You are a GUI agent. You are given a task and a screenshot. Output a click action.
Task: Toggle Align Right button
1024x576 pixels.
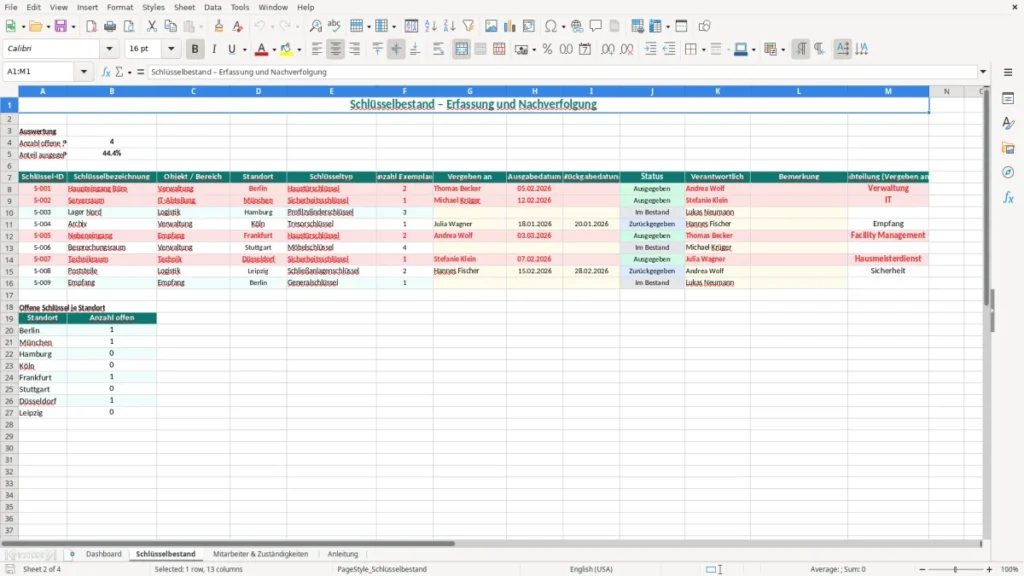tap(355, 49)
